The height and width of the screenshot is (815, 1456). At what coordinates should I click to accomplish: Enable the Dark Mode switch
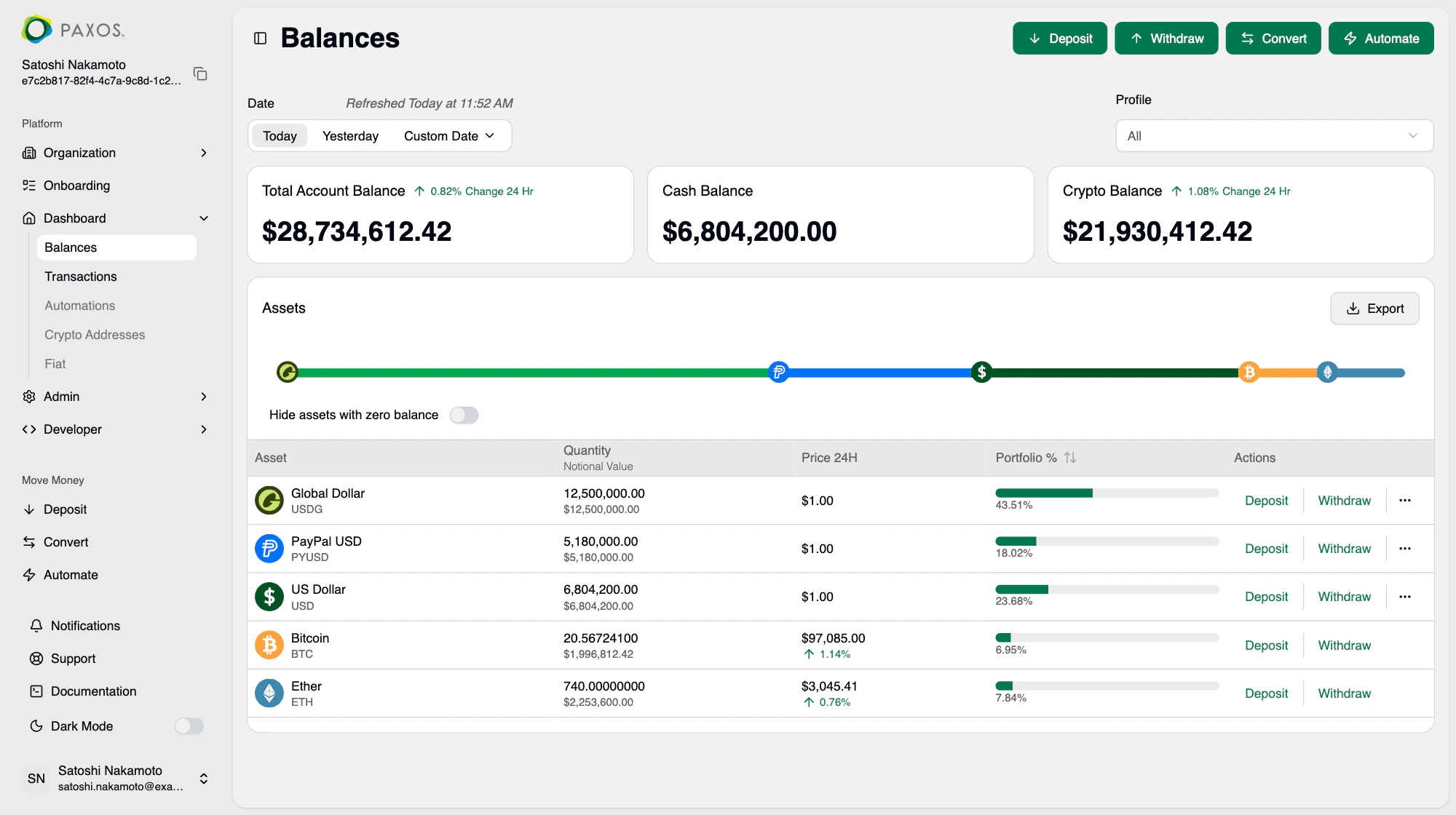coord(189,726)
